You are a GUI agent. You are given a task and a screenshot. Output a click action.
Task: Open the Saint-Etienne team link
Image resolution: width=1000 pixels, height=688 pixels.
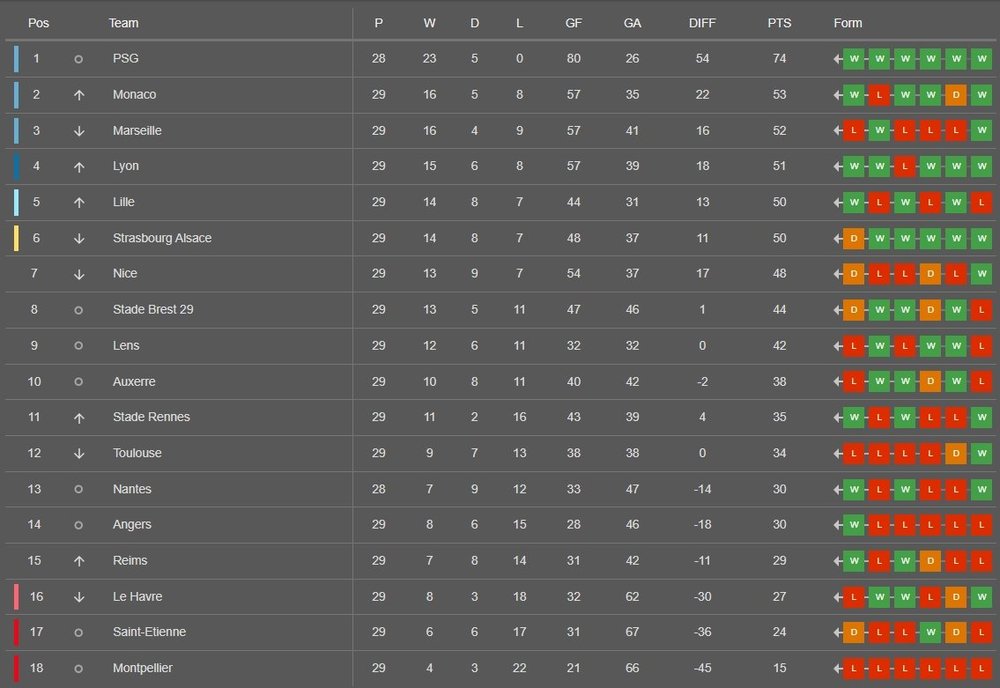149,632
